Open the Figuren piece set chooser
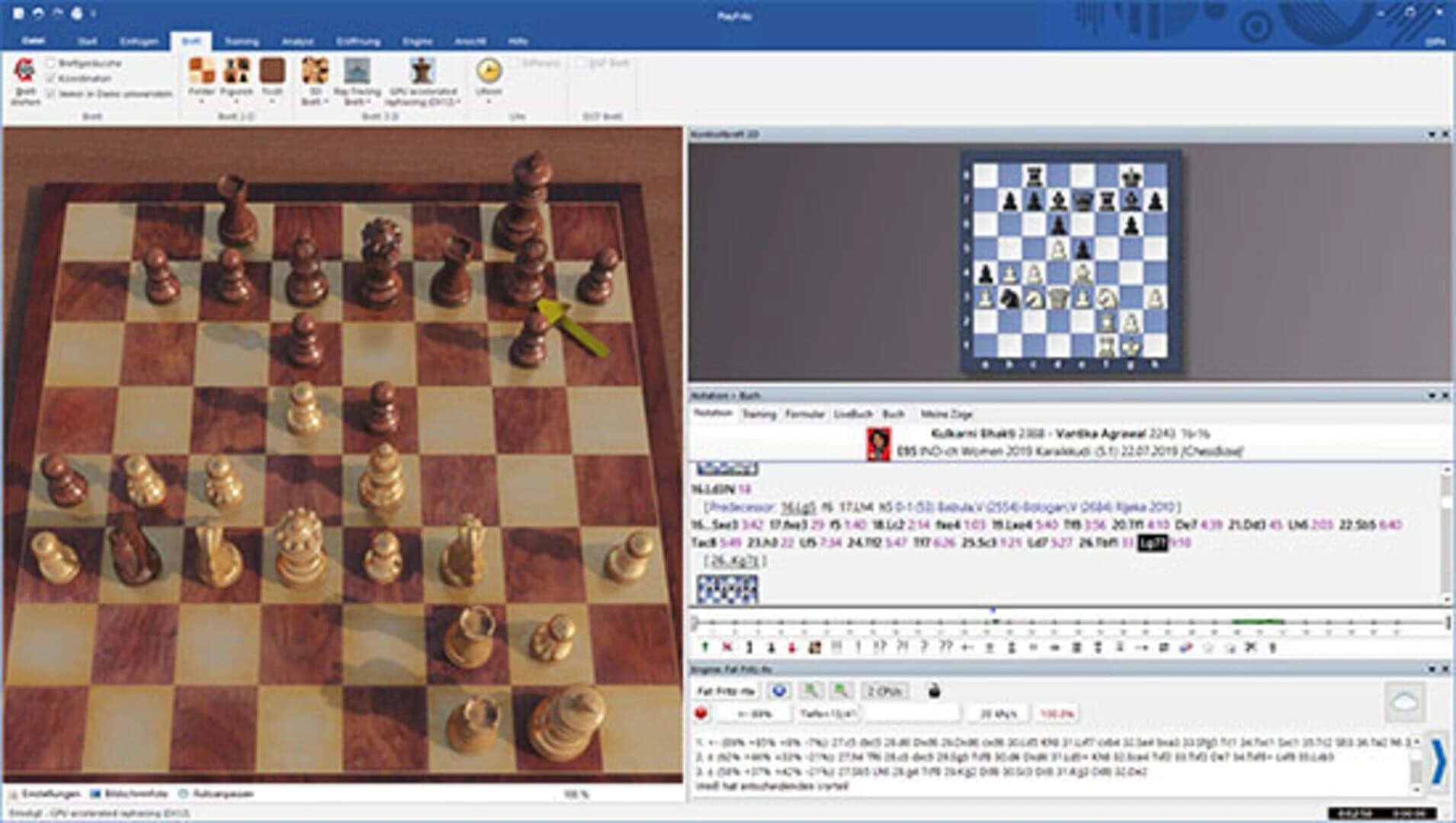1456x823 pixels. [x=236, y=72]
